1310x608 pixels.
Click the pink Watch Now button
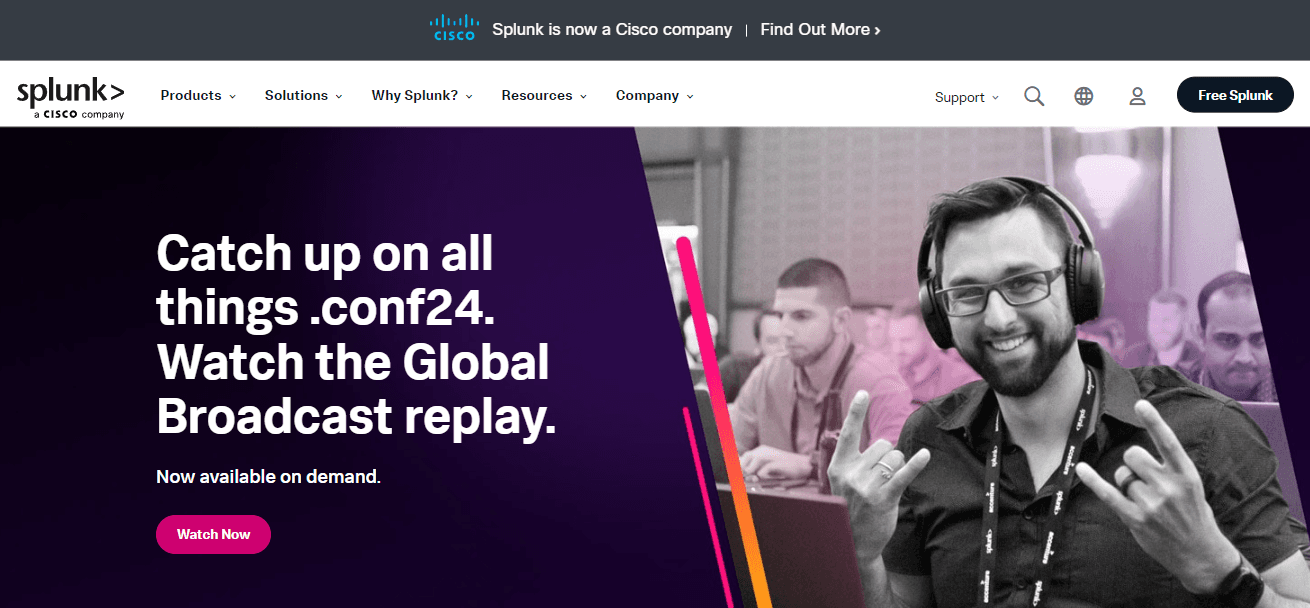coord(213,534)
